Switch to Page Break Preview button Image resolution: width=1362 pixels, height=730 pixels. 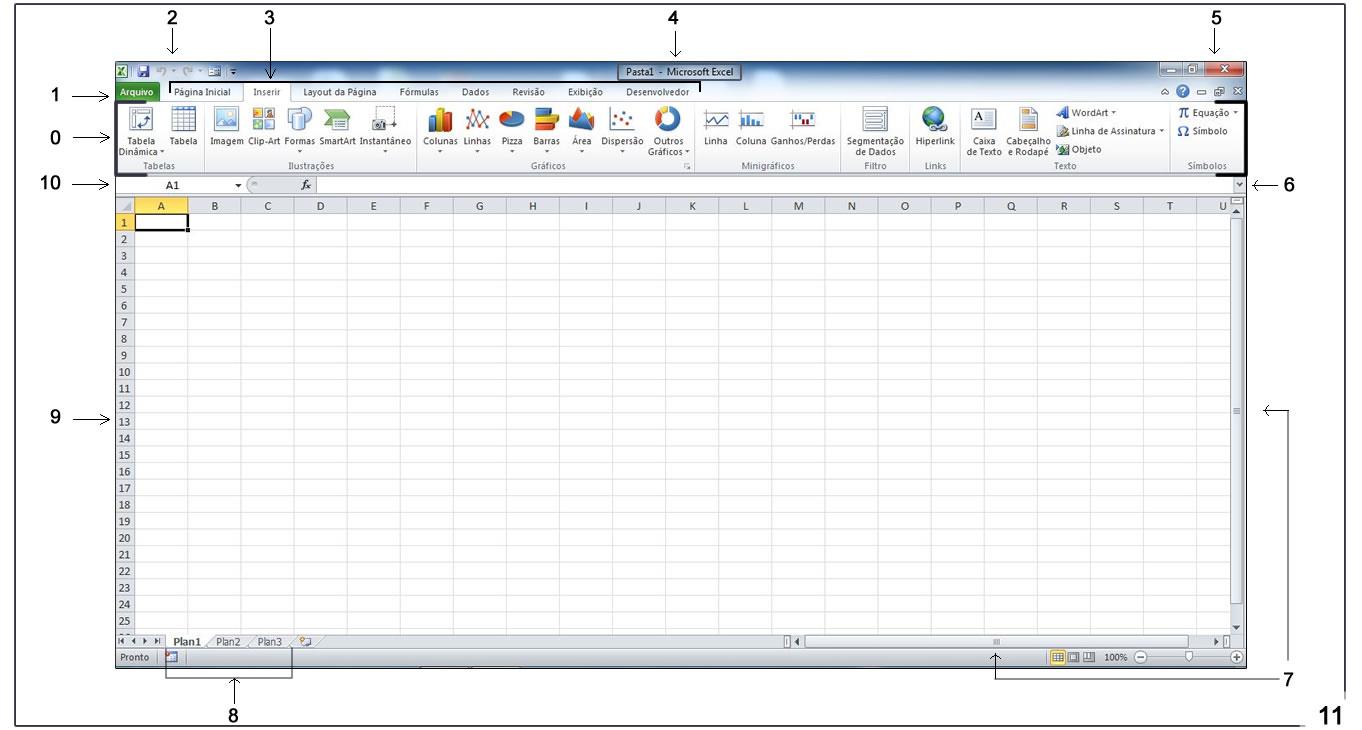(1089, 657)
